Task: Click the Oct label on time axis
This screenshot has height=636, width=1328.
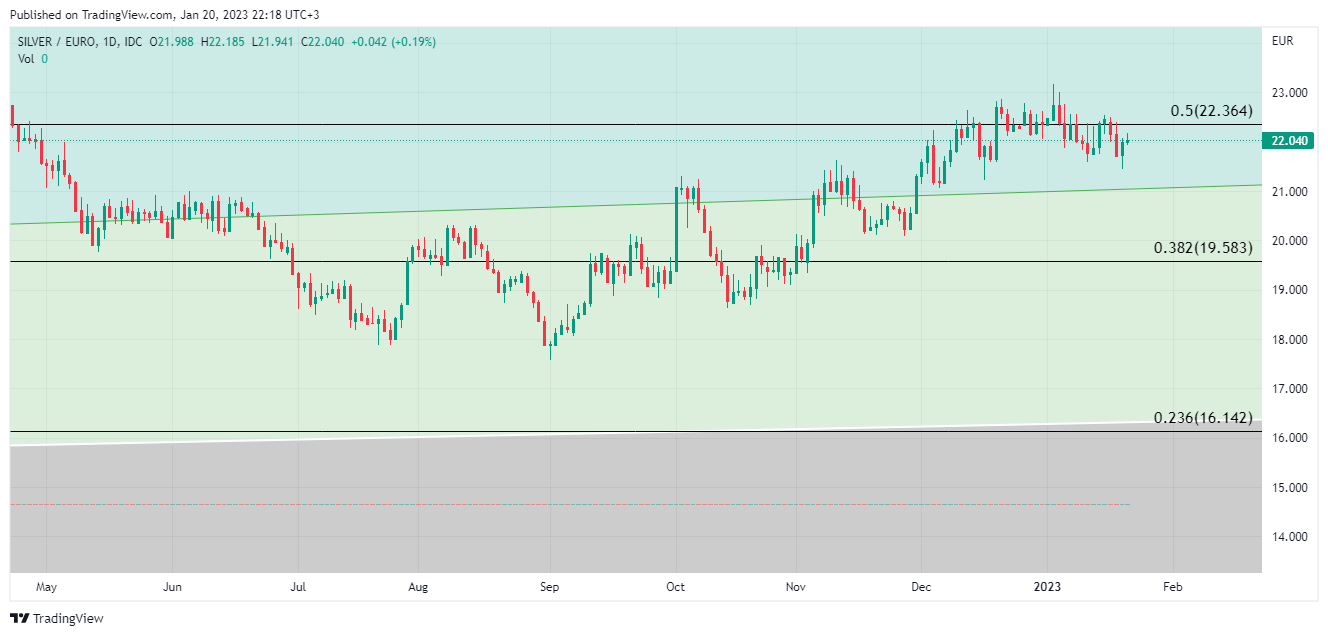Action: pyautogui.click(x=675, y=587)
